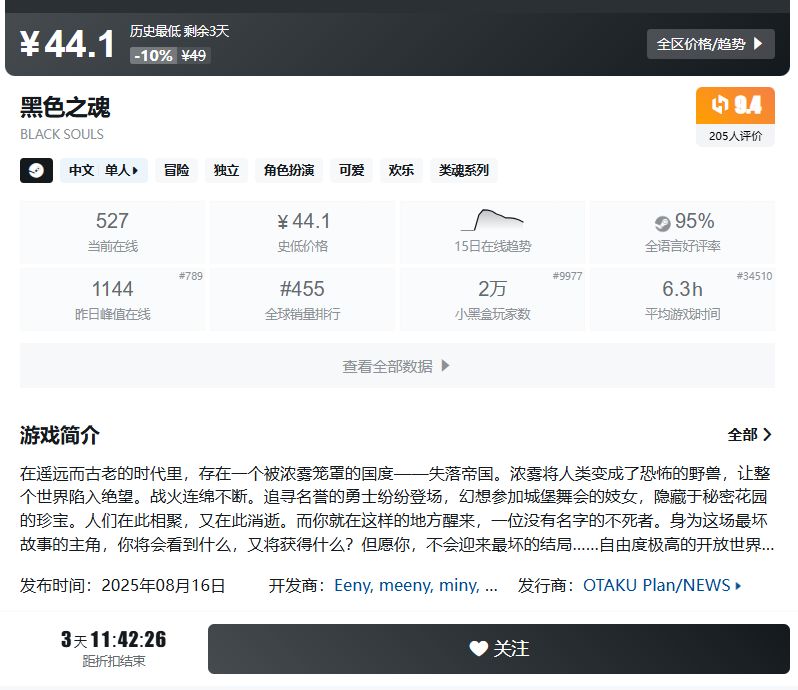Click the Steam platform icon tag
This screenshot has width=798, height=690.
coord(36,170)
